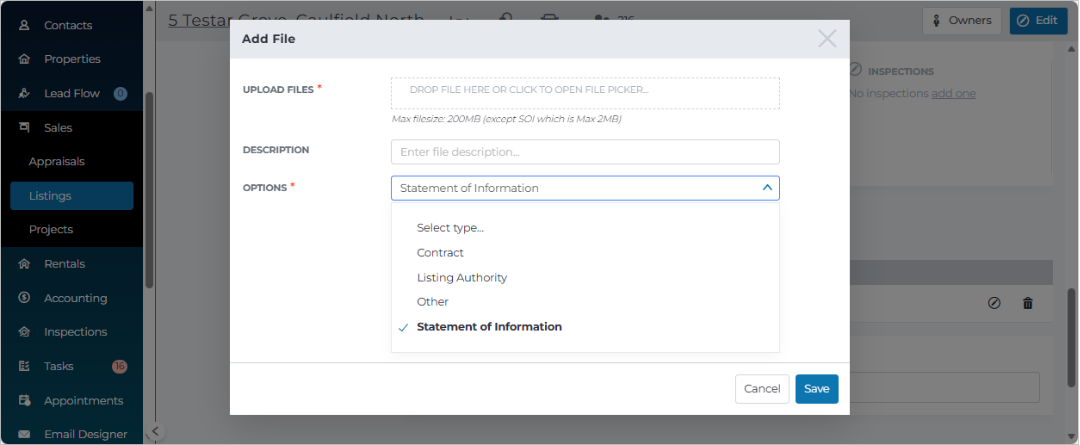Click the Owners button
1080x445 pixels.
click(x=962, y=21)
